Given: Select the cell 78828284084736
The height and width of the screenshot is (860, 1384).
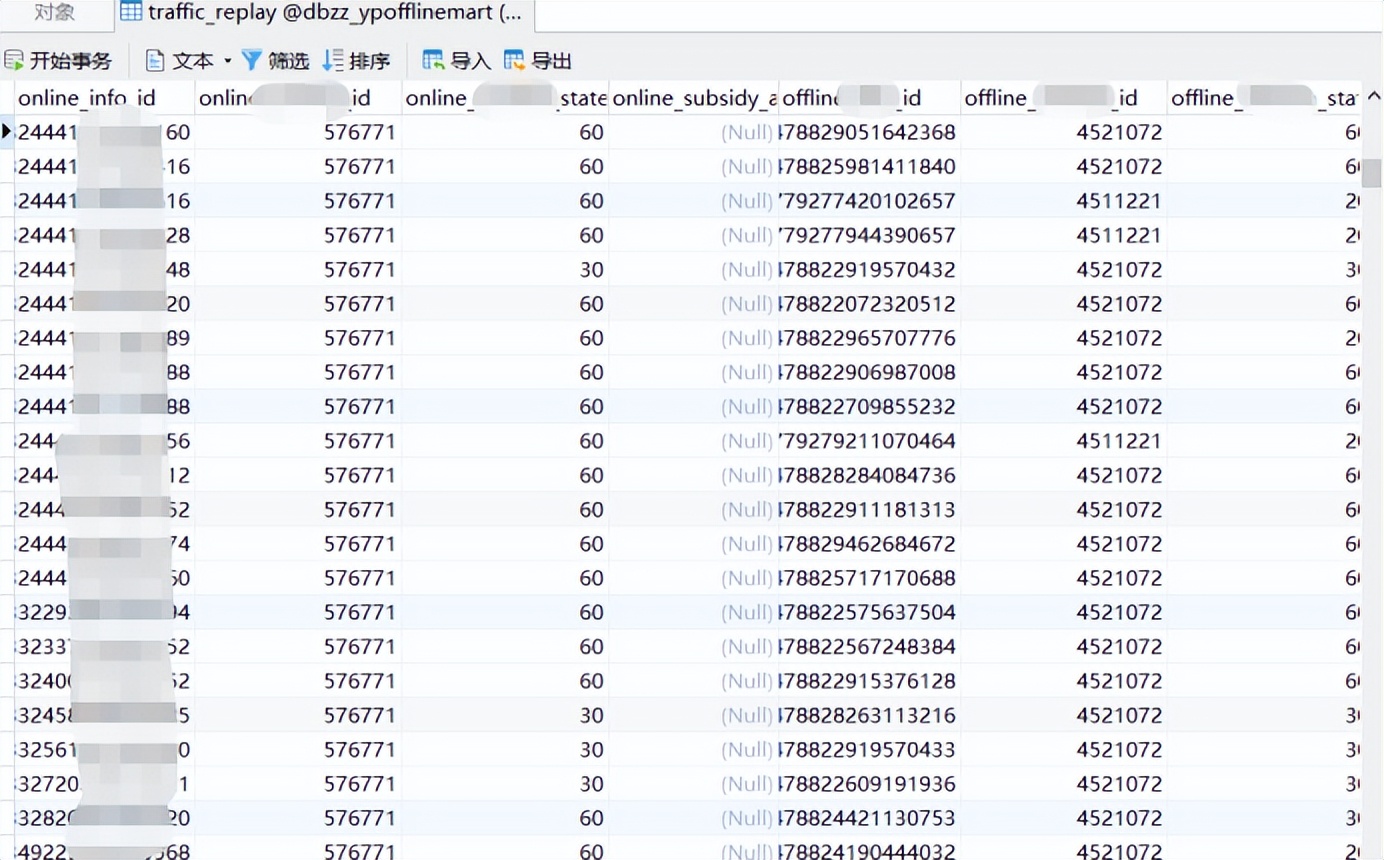Looking at the screenshot, I should tap(870, 475).
